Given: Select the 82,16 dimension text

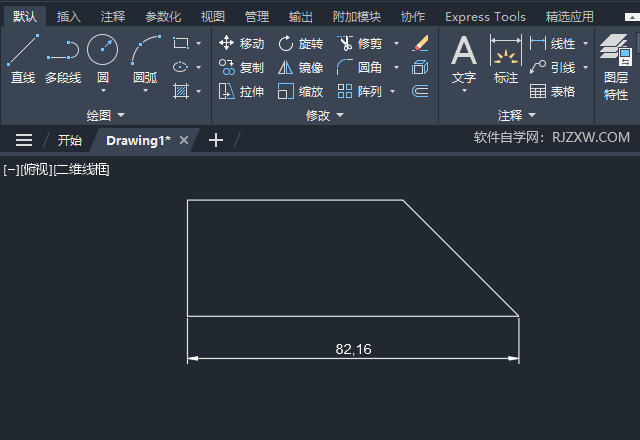Looking at the screenshot, I should pos(353,349).
